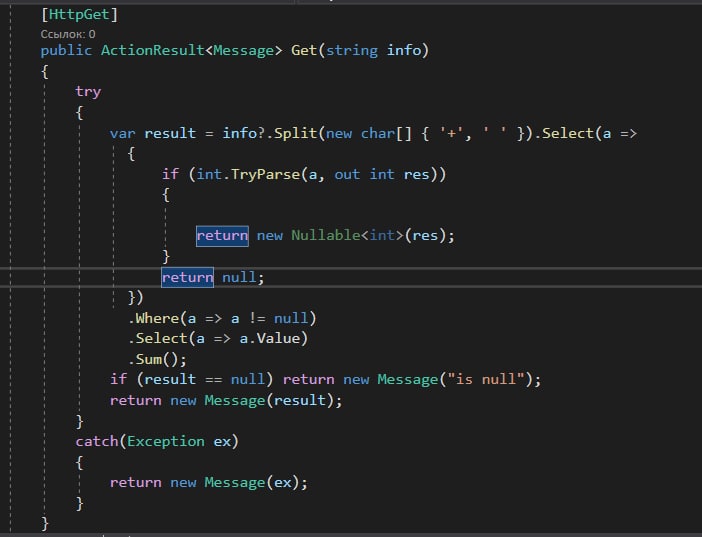The height and width of the screenshot is (537, 702).
Task: Select the 'public' access modifier
Action: 66,50
